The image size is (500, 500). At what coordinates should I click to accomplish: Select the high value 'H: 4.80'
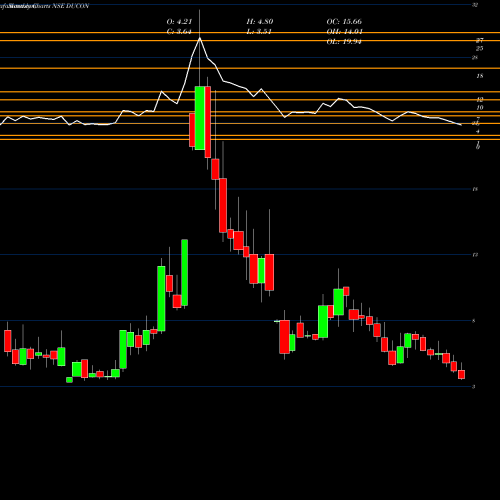[260, 22]
